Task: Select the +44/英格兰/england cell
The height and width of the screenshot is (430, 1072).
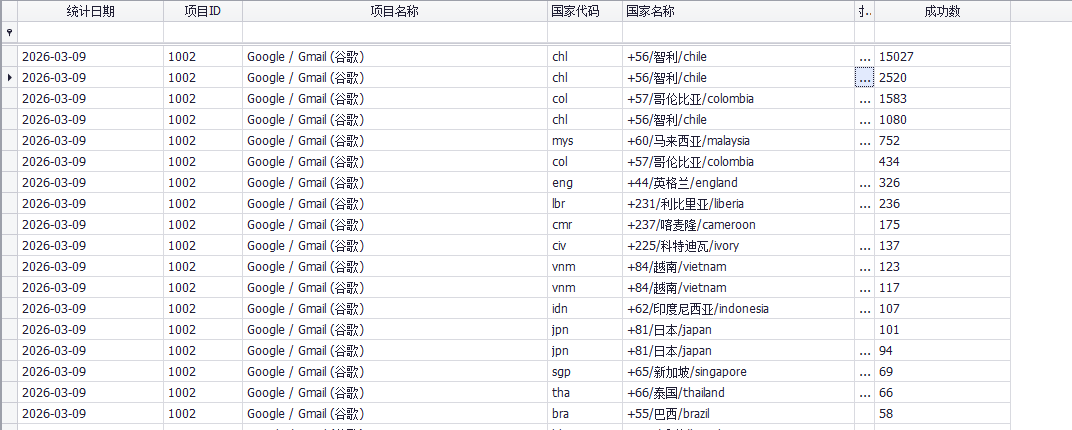Action: click(x=737, y=183)
